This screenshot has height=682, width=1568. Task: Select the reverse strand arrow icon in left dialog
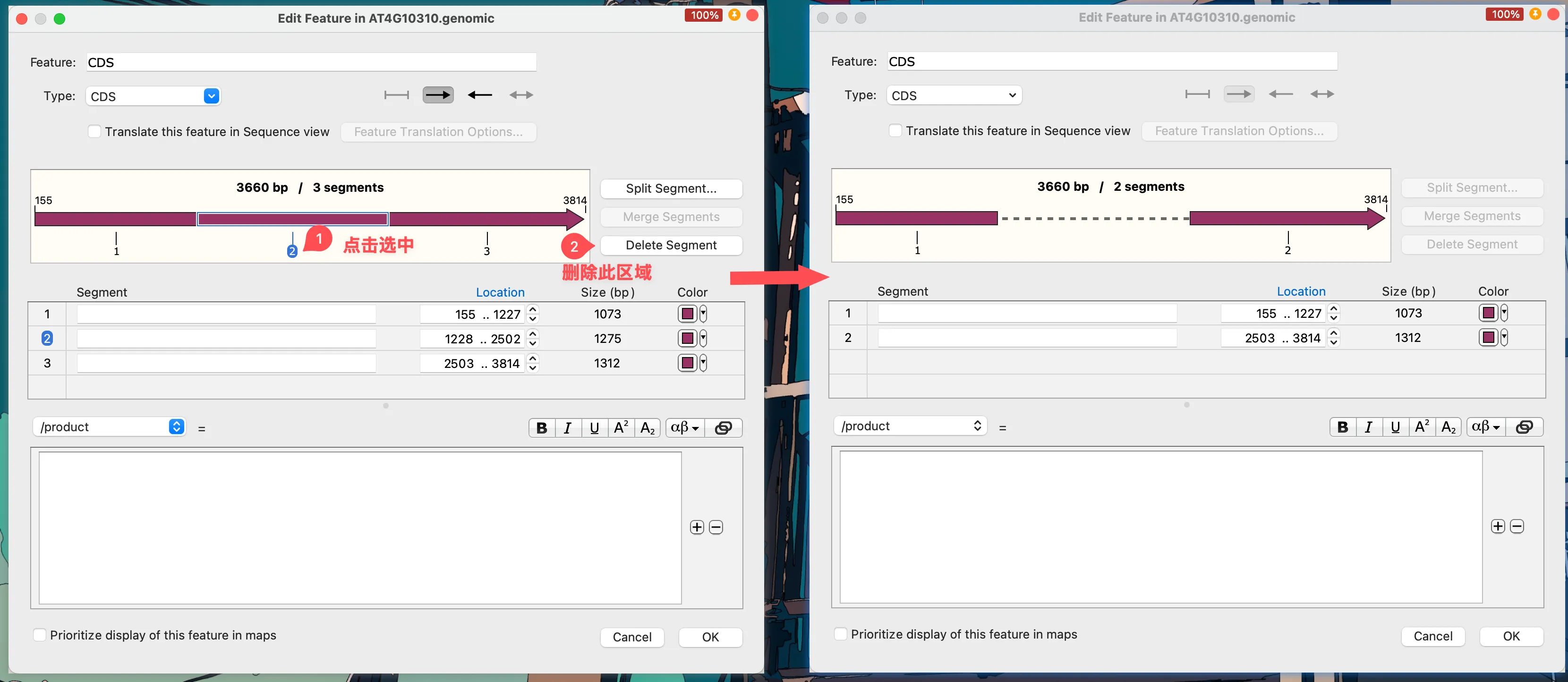click(480, 95)
